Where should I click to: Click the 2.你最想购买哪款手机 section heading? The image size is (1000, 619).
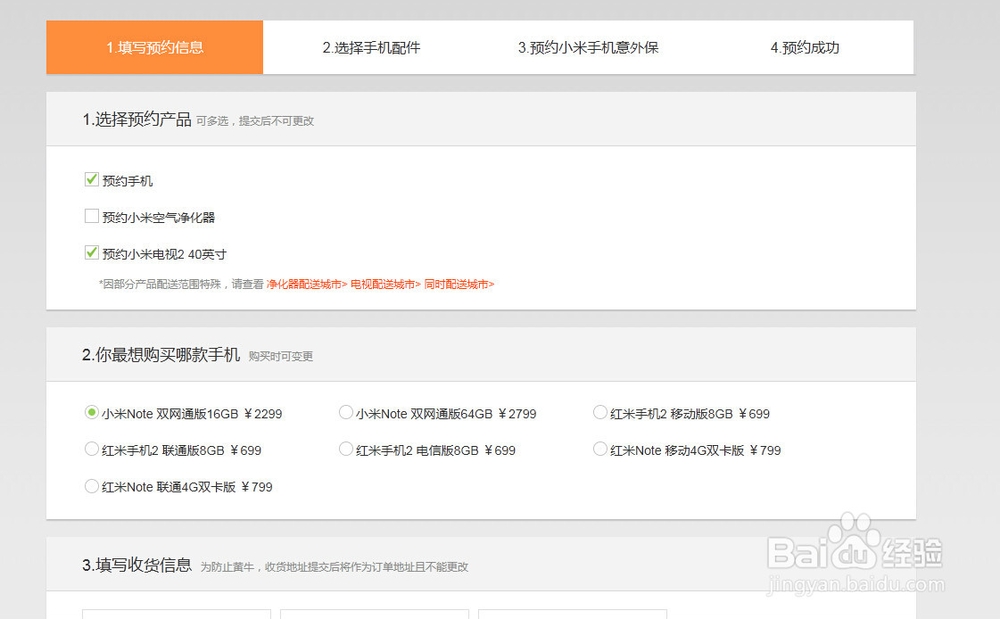(x=161, y=354)
